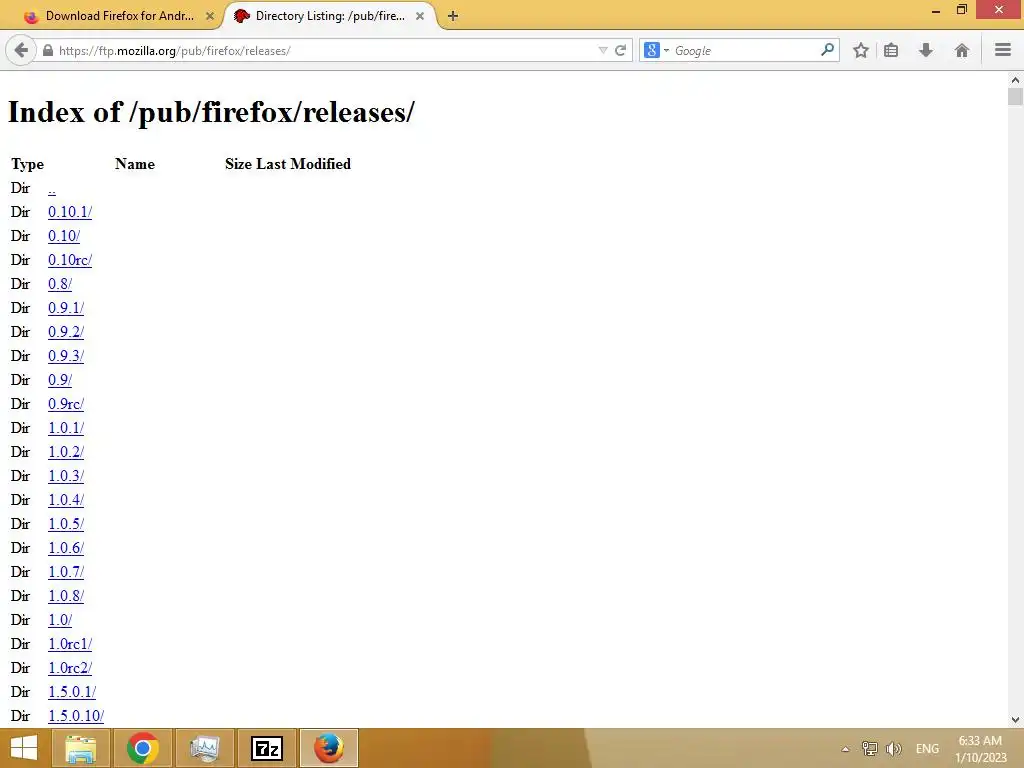Open parent directory '..' link
1024x768 pixels.
[52, 189]
